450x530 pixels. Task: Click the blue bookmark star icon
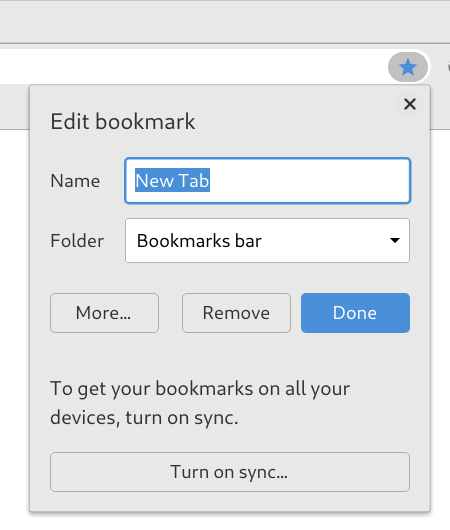tap(408, 67)
